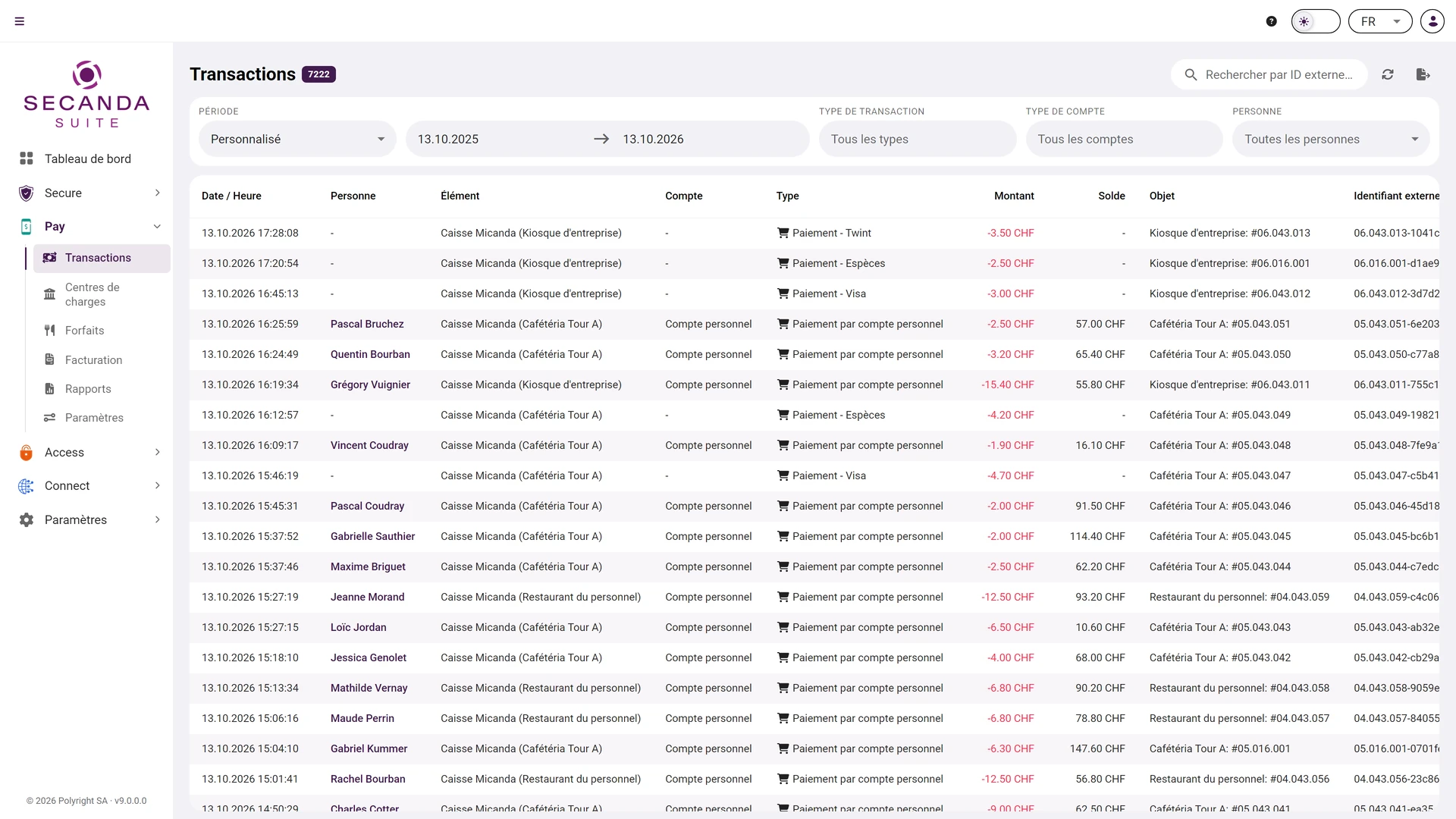Click the Secure shield icon
Screen dimensions: 1456x819
click(x=27, y=193)
